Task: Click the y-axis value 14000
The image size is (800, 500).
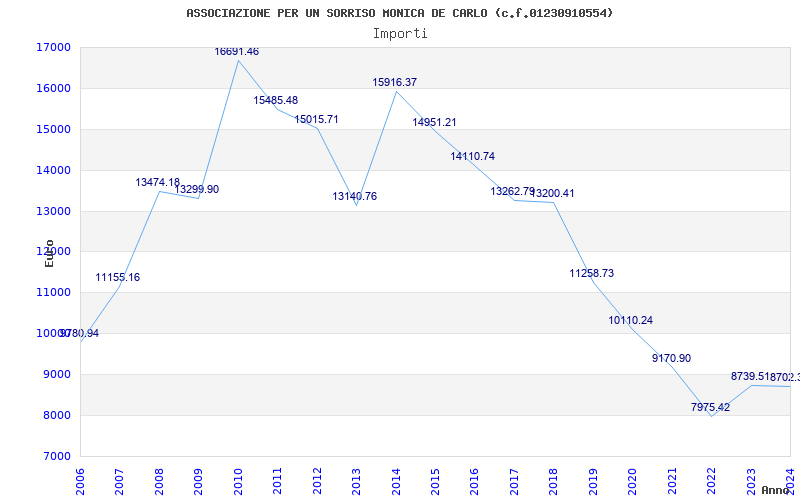Action: click(53, 170)
